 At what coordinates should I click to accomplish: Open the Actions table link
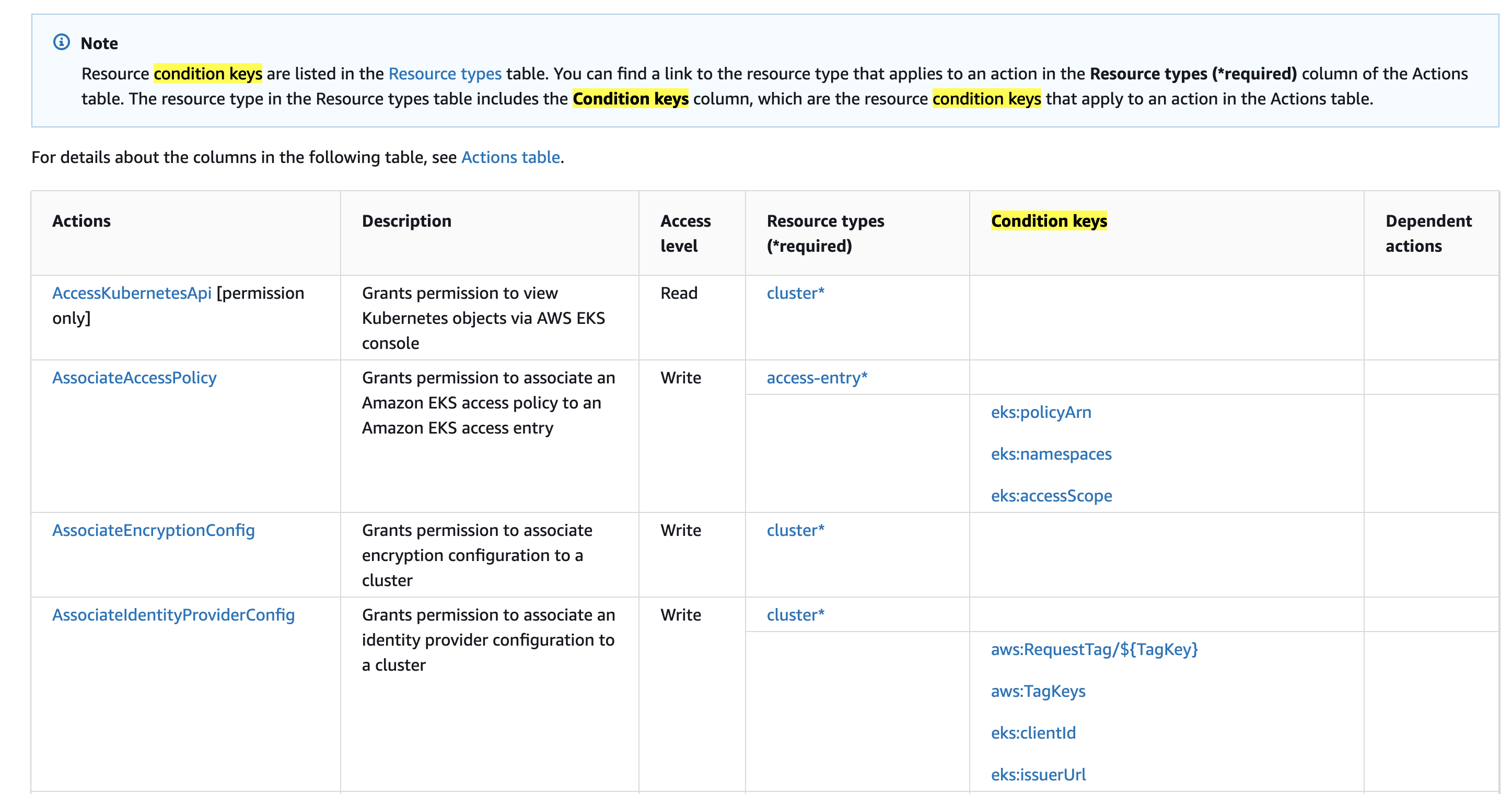click(x=510, y=157)
